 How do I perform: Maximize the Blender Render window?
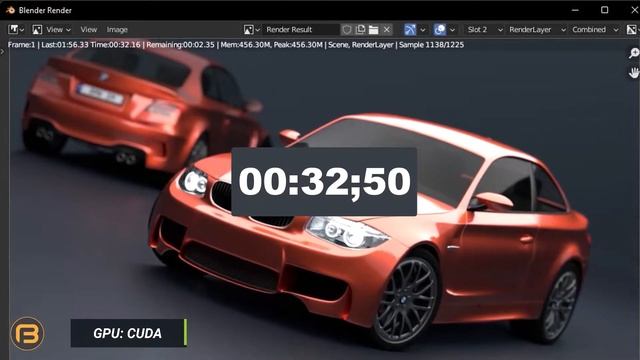604,10
